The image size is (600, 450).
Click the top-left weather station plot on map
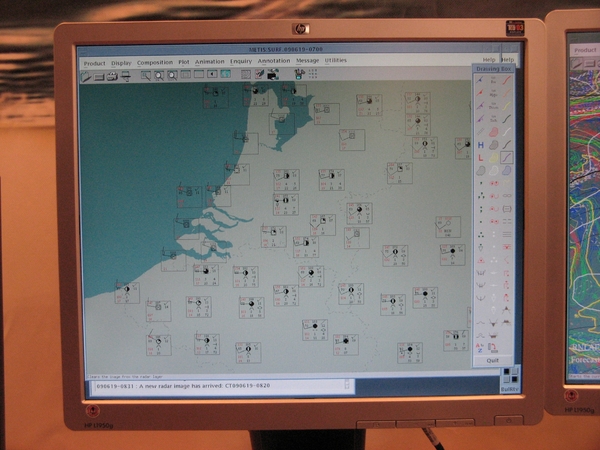pyautogui.click(x=213, y=97)
